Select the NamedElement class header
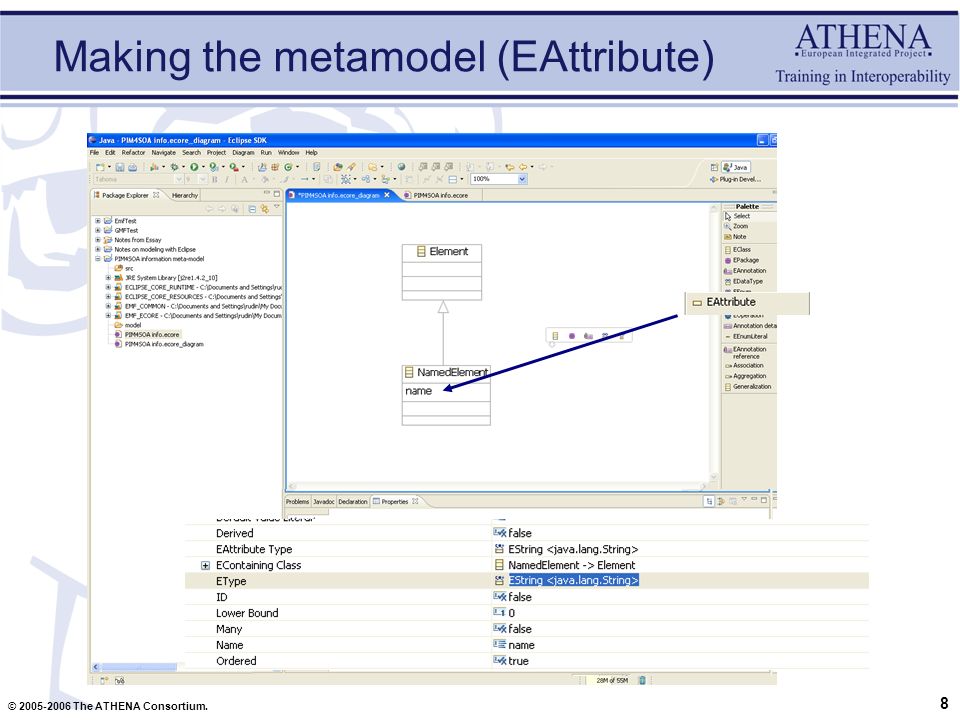The width and height of the screenshot is (960, 720). 446,373
